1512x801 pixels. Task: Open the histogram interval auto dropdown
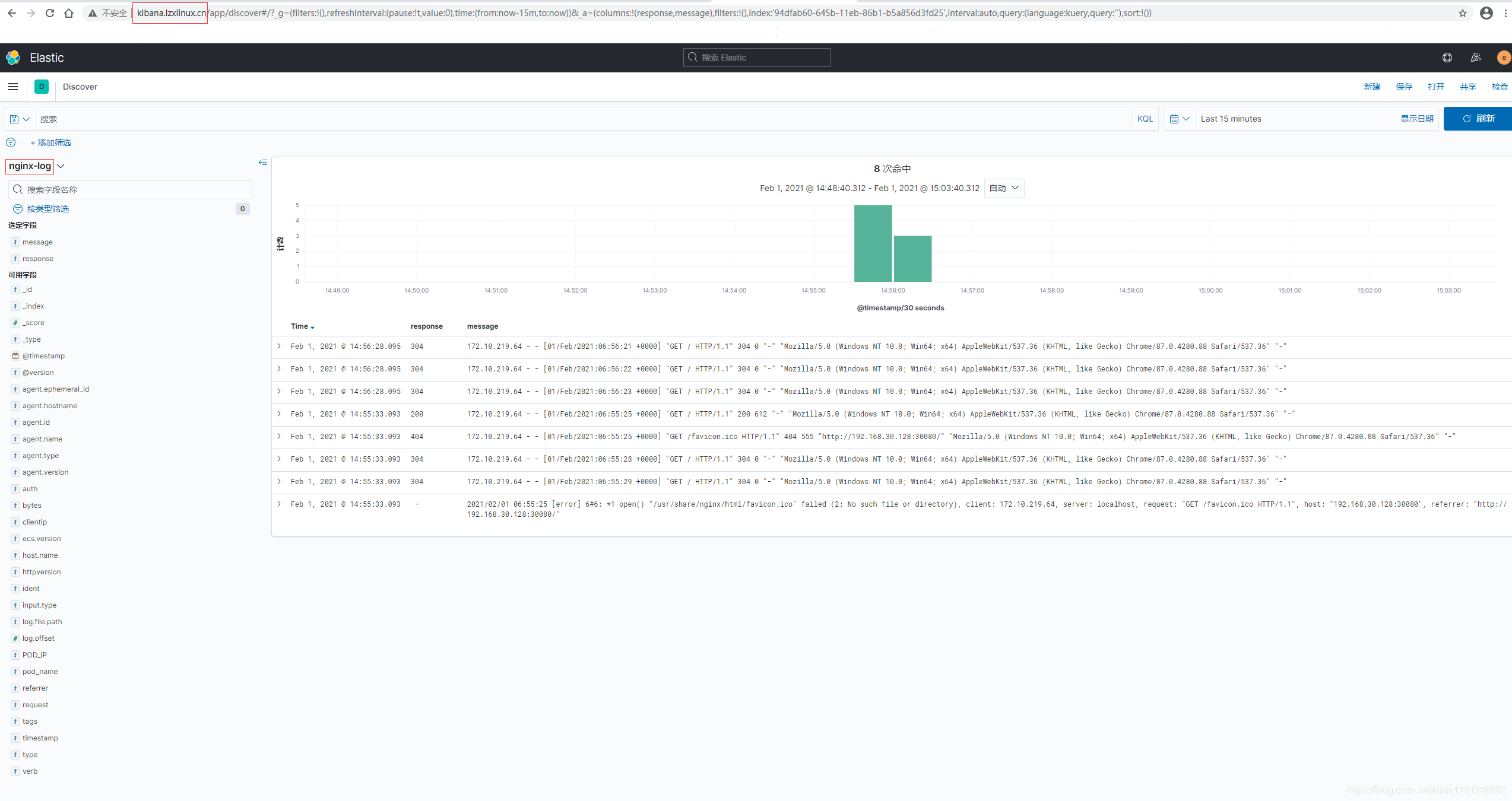(x=1004, y=188)
